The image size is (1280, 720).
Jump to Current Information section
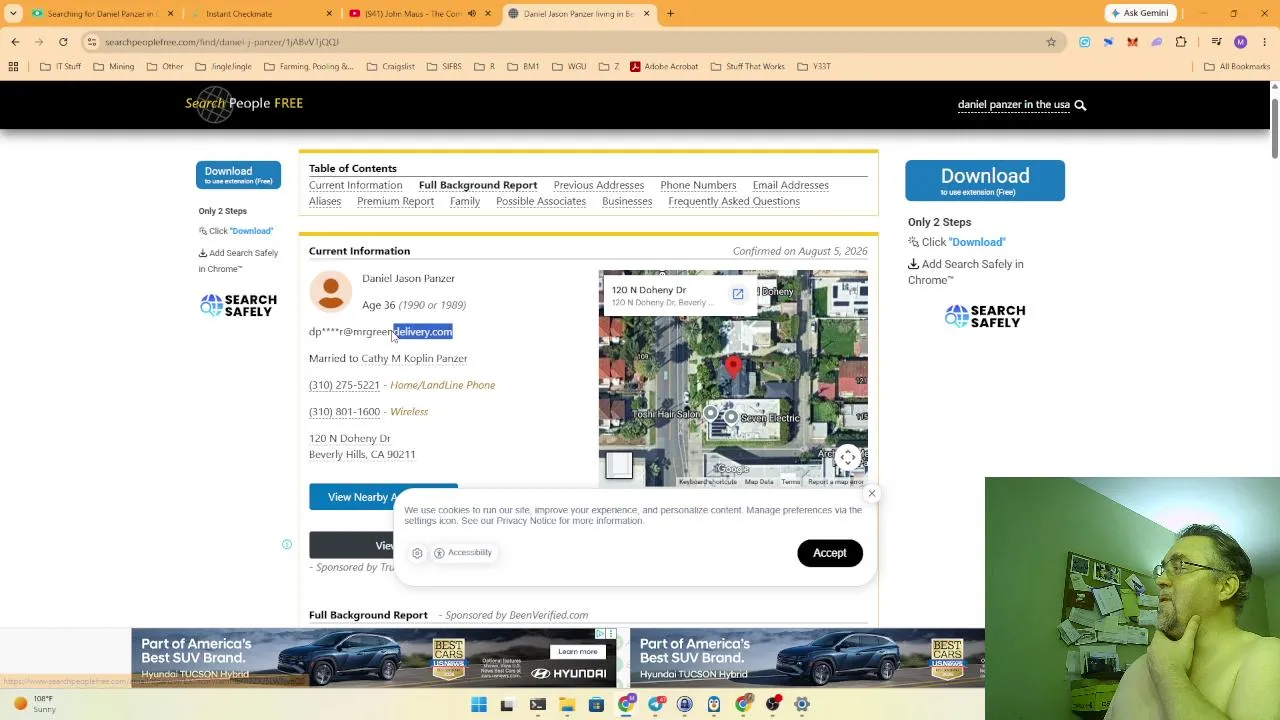pos(355,185)
